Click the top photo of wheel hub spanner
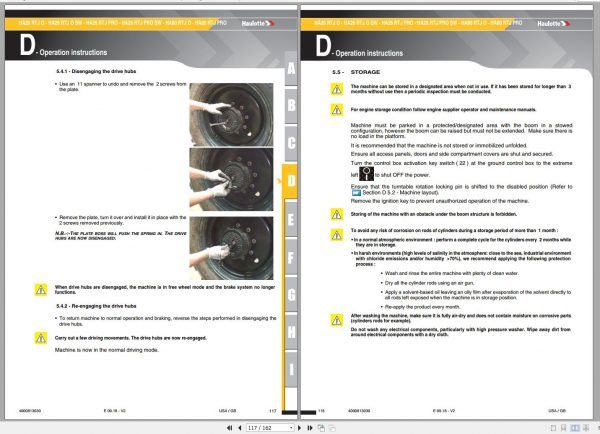 [232, 114]
